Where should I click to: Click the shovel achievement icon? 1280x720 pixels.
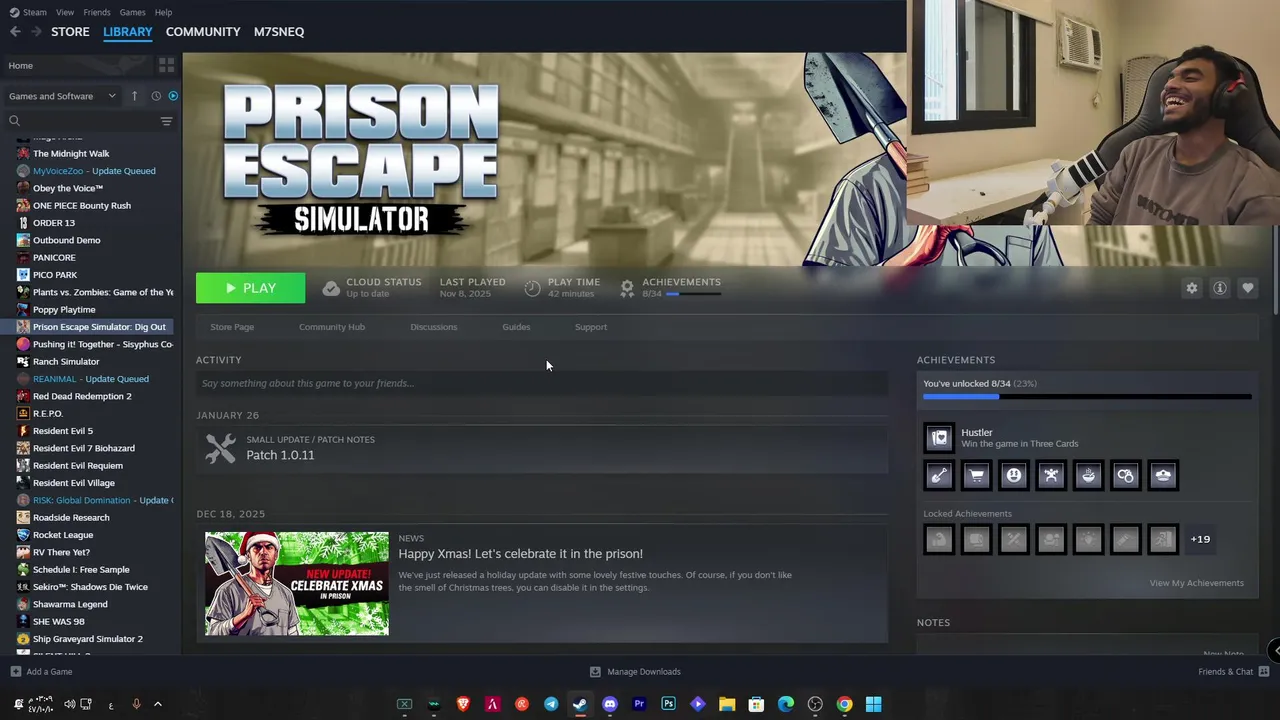pyautogui.click(x=939, y=476)
